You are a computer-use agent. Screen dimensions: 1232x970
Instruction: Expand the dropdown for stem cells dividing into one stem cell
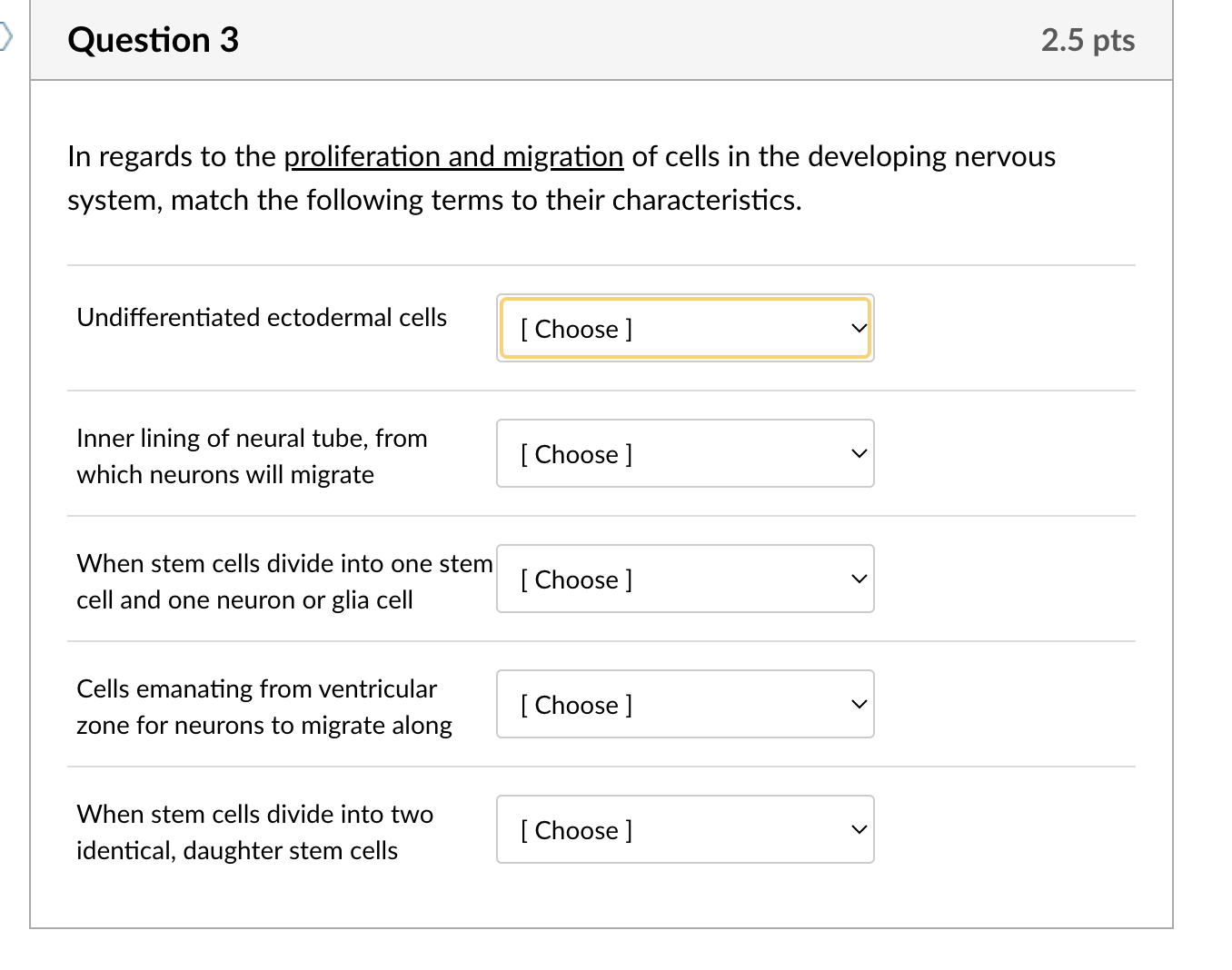click(x=684, y=579)
